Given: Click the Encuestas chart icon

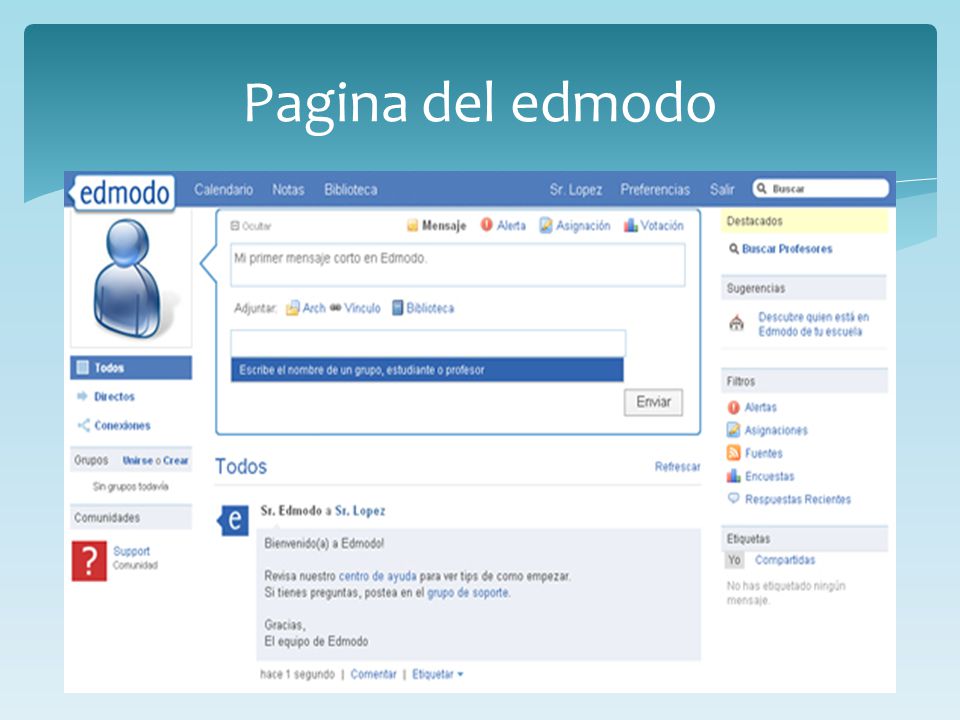Looking at the screenshot, I should tap(733, 476).
